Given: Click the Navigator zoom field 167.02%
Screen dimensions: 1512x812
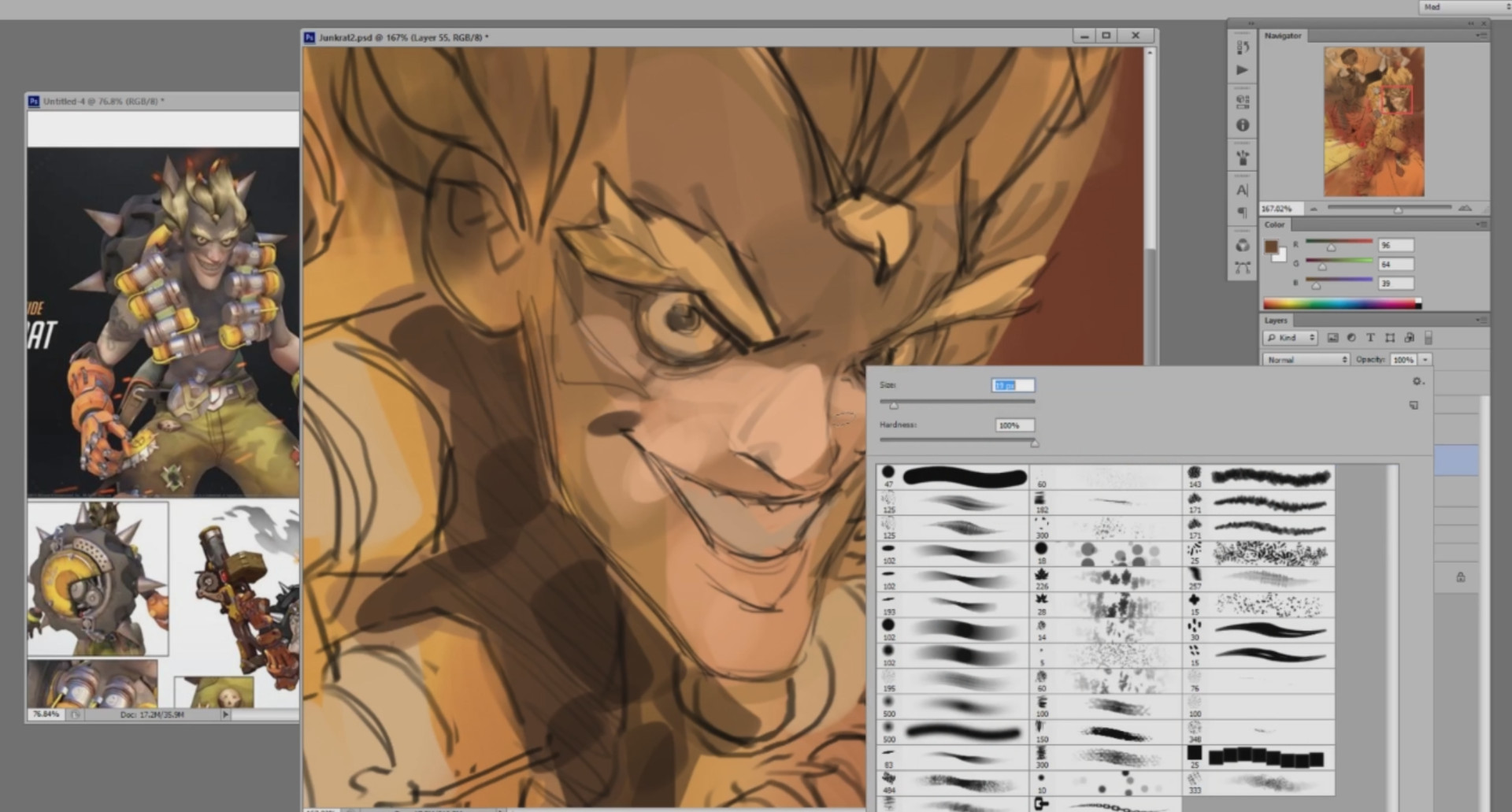Looking at the screenshot, I should point(1281,209).
